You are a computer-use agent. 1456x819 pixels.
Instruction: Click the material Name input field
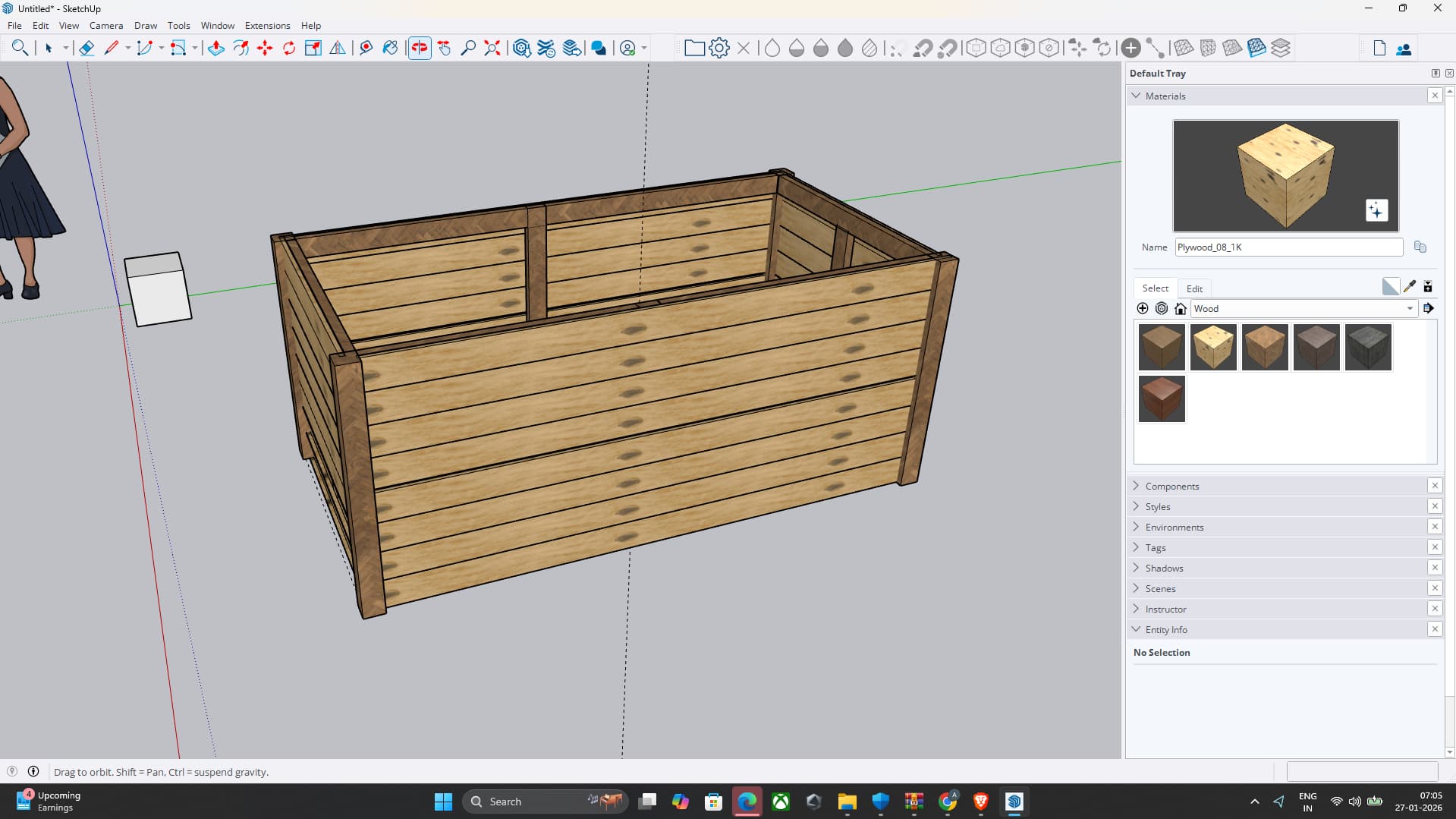[x=1288, y=247]
